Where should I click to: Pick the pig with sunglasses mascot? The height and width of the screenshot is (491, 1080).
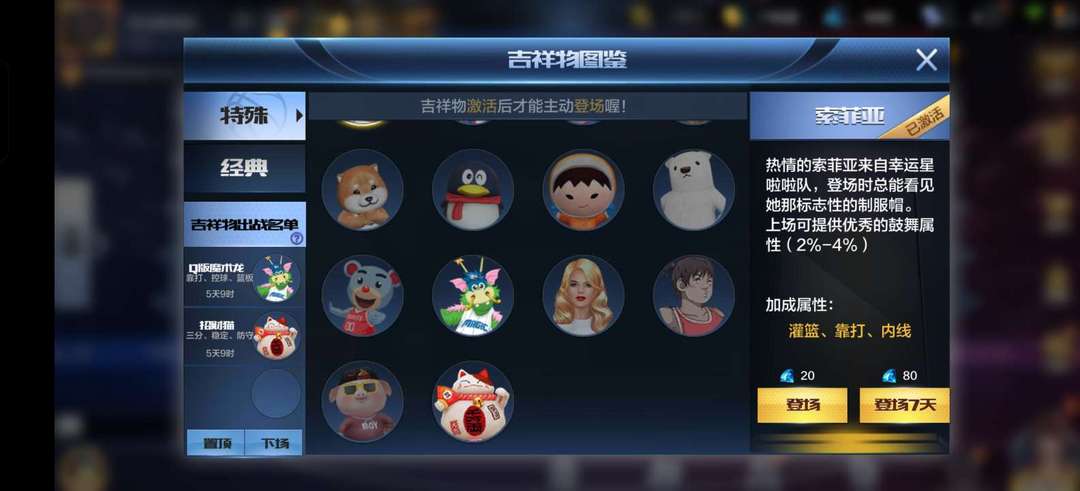point(362,401)
